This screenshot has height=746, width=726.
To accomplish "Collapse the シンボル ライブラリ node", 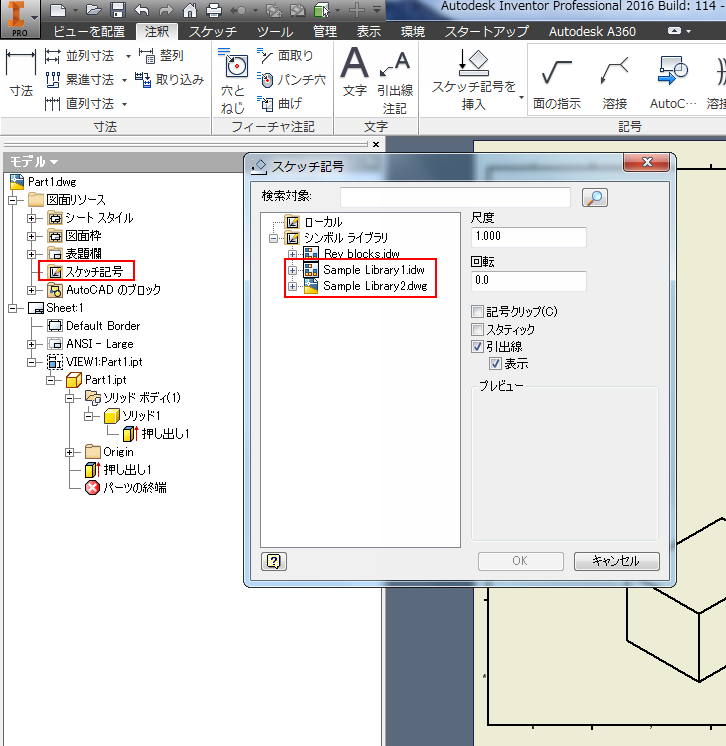I will [x=274, y=238].
